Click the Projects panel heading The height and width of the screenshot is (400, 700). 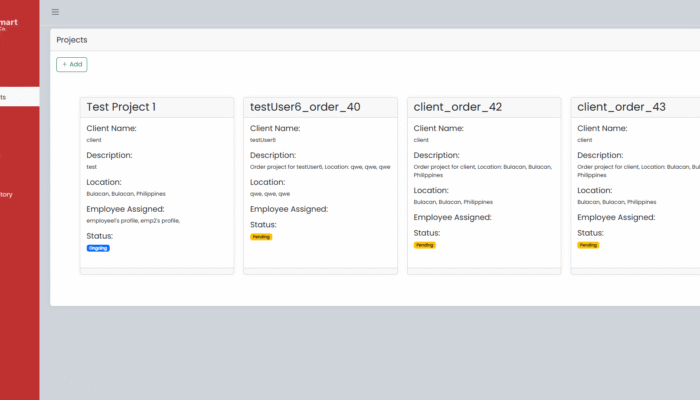(72, 40)
